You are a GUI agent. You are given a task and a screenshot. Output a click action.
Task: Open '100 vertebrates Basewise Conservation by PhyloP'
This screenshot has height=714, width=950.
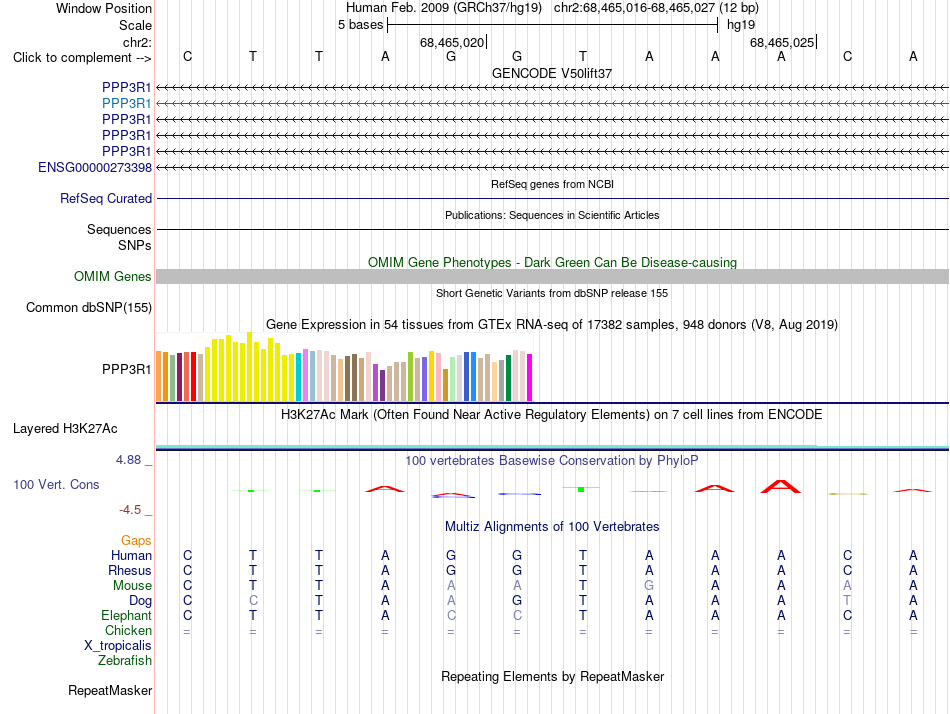[552, 461]
